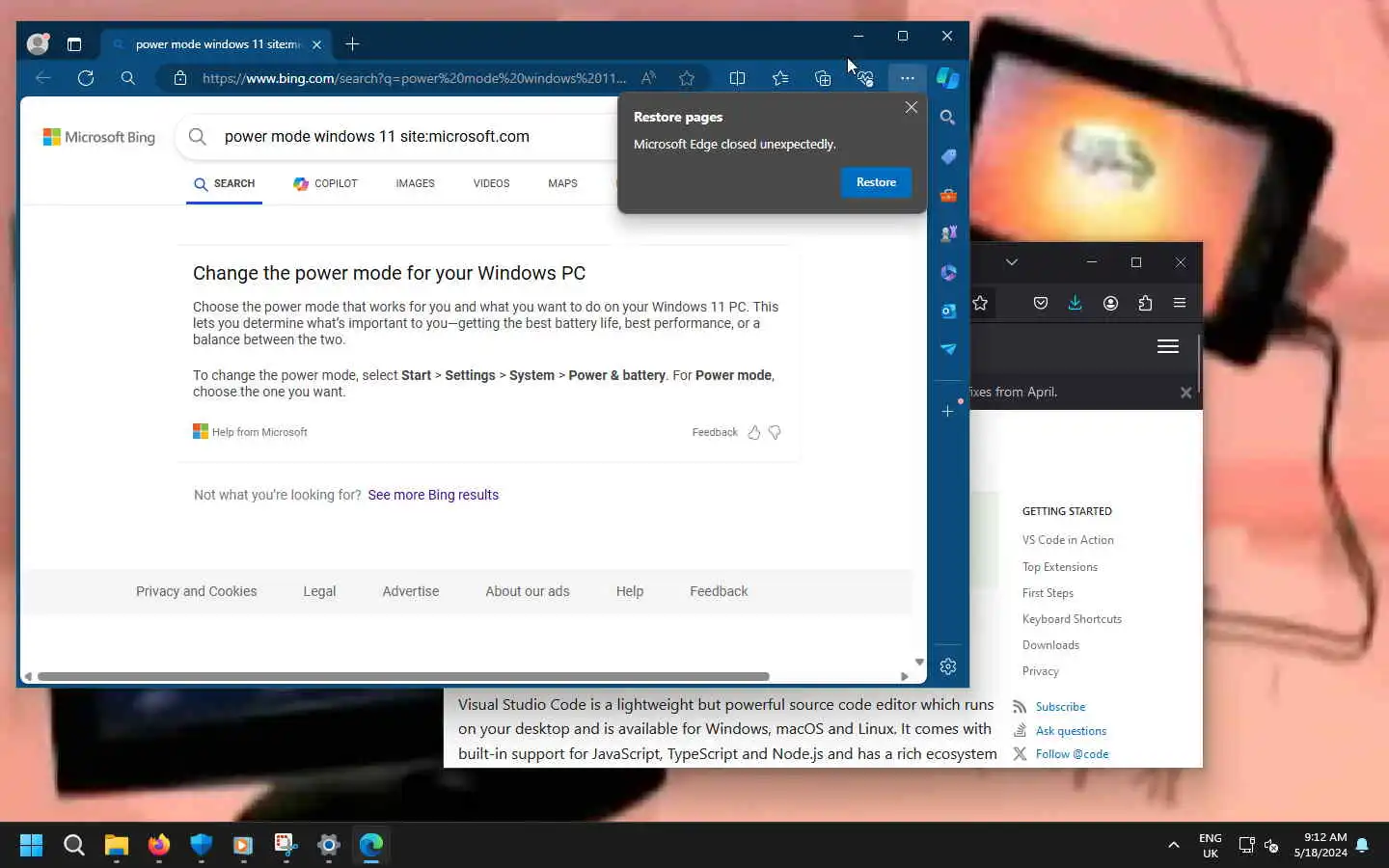Screen dimensions: 1389x868
Task: Toggle Edge split screen
Action: (x=737, y=78)
